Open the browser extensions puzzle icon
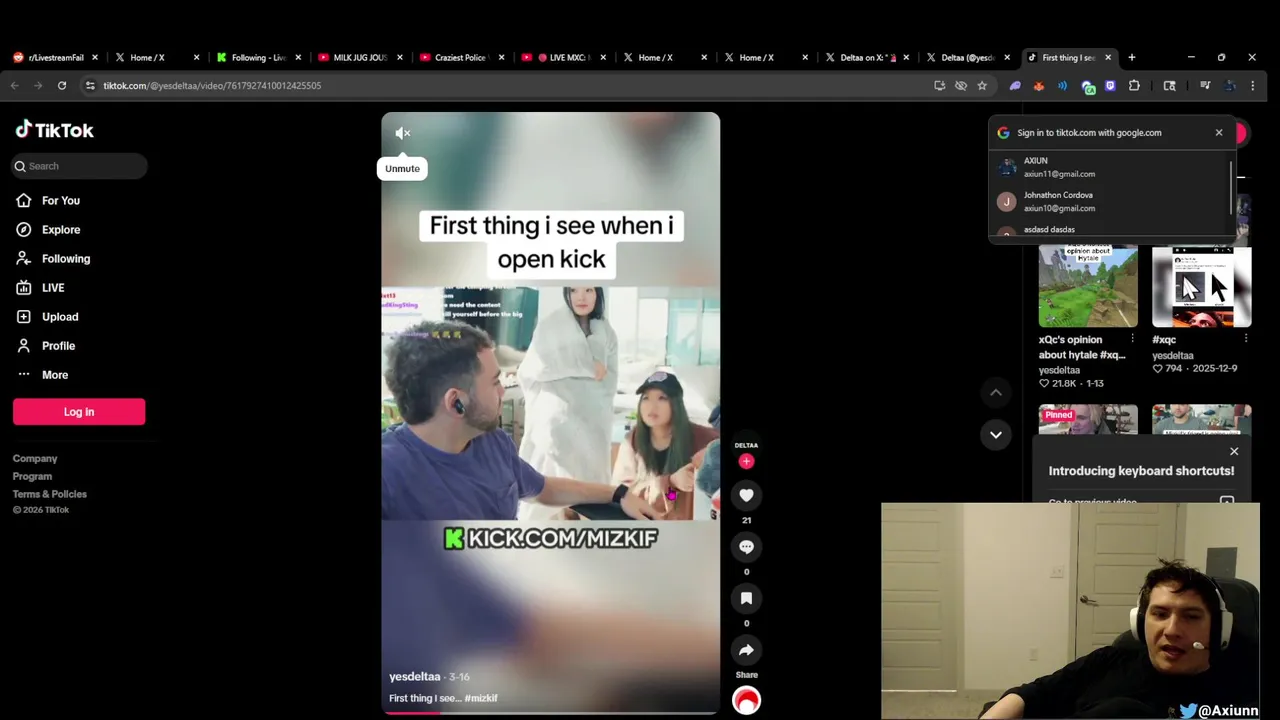Image resolution: width=1280 pixels, height=720 pixels. click(1134, 86)
